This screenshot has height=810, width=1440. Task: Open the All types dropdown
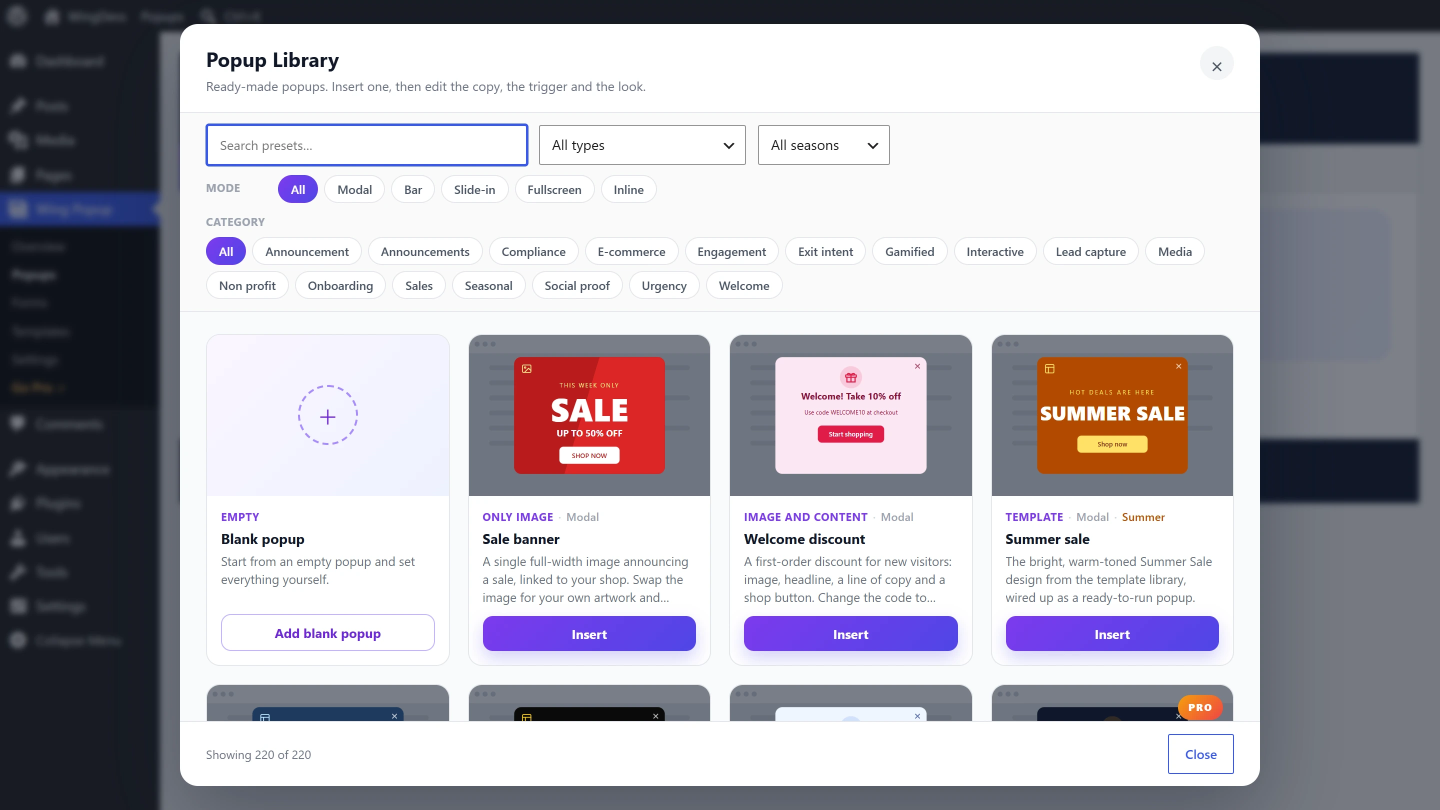(642, 145)
